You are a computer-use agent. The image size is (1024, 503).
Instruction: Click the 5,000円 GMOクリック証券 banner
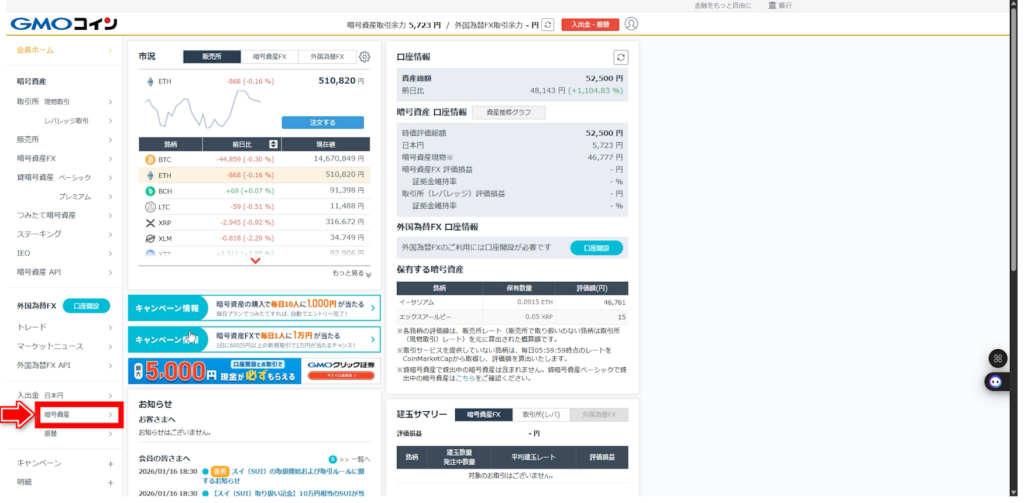tap(254, 372)
